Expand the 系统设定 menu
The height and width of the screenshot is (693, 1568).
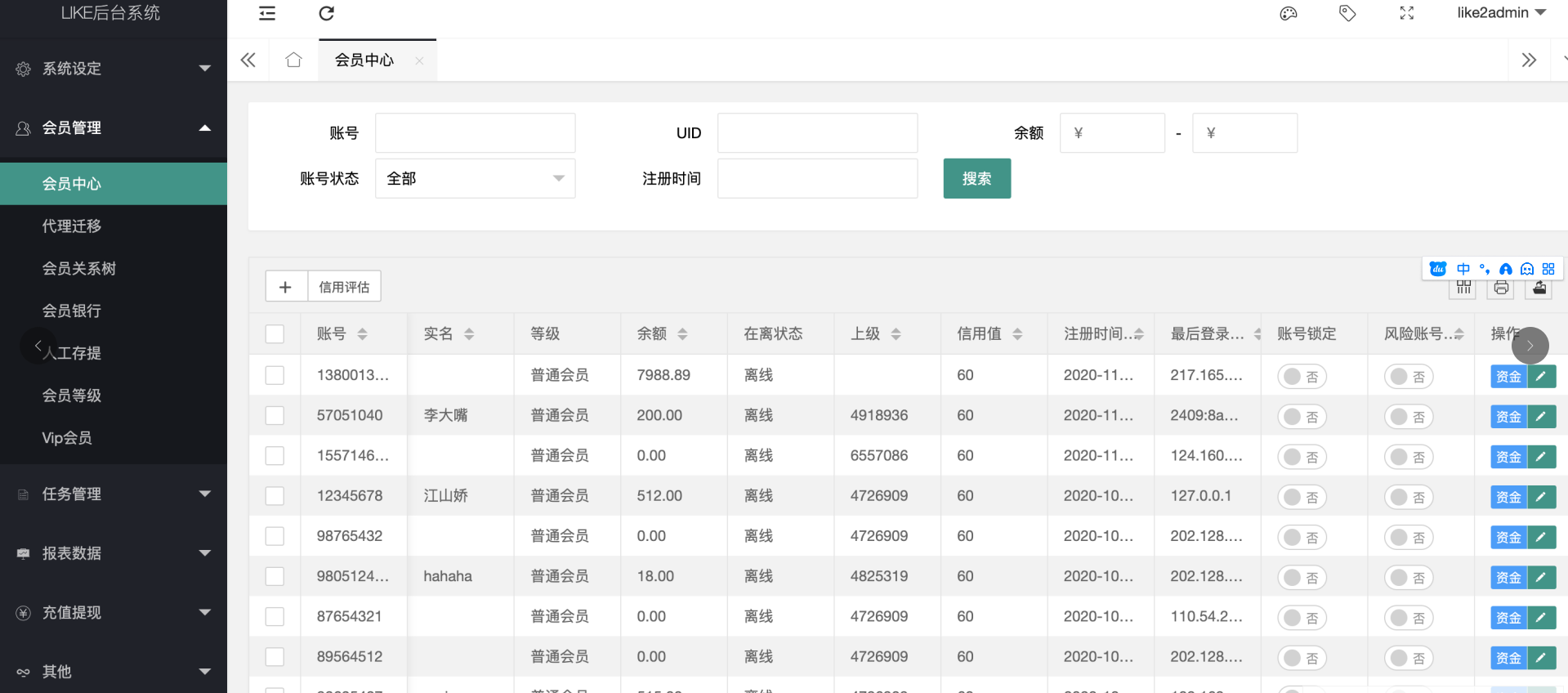[x=114, y=69]
